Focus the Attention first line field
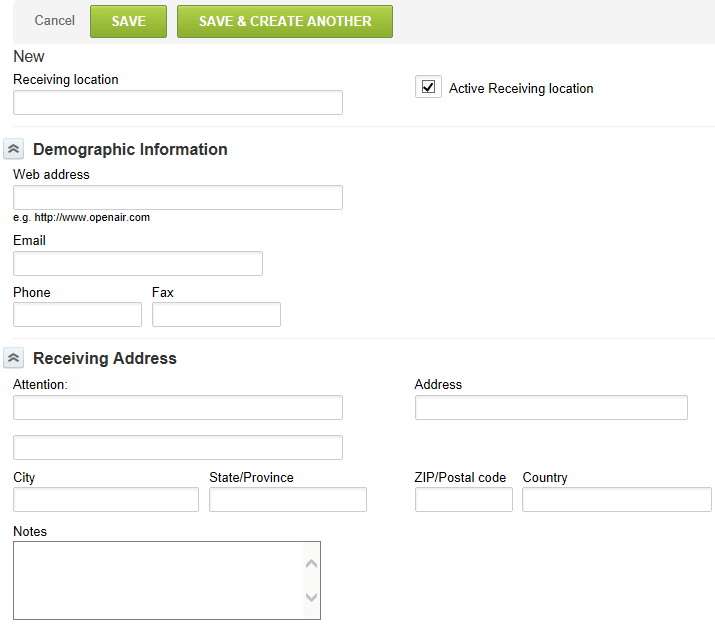This screenshot has width=715, height=624. point(178,407)
